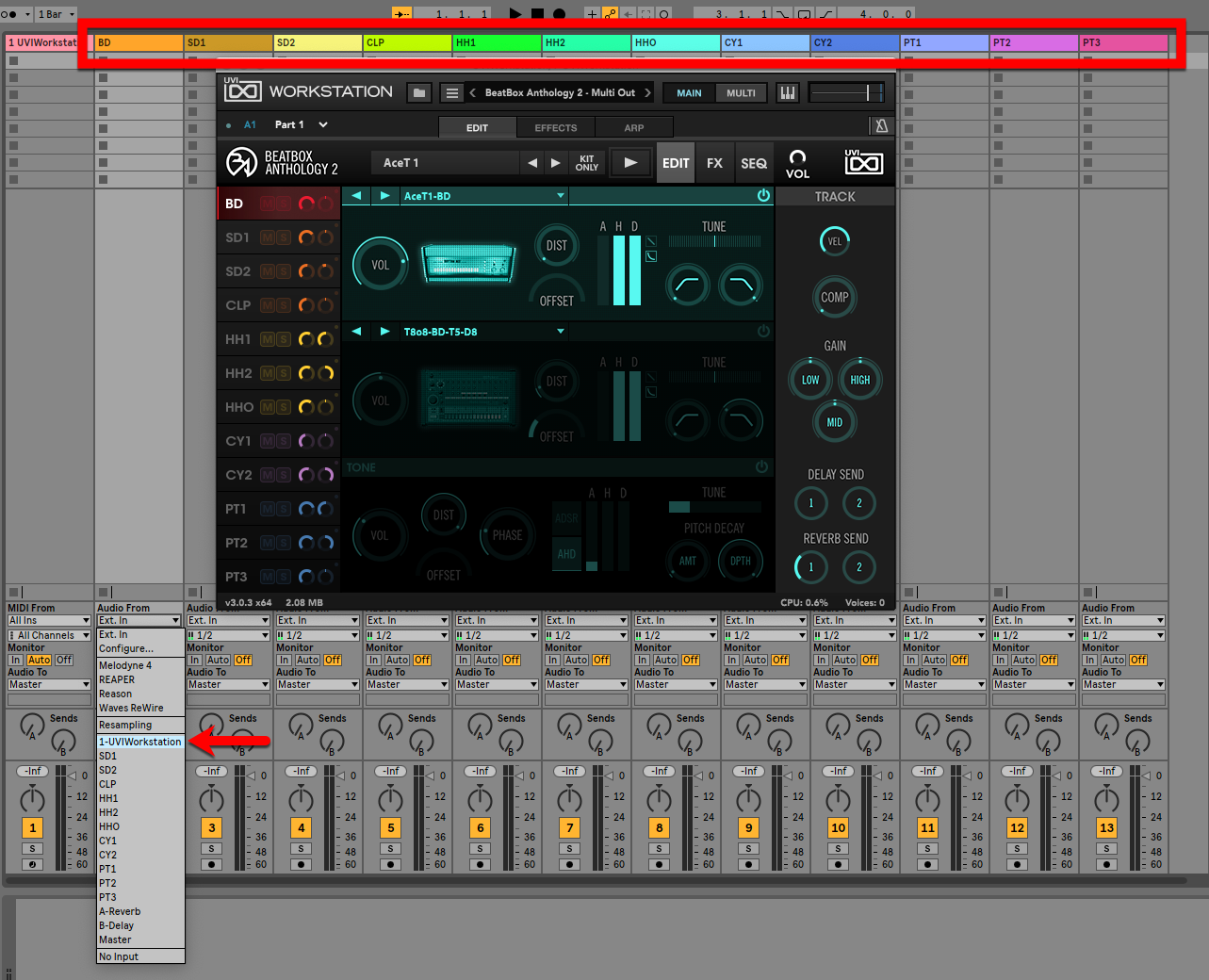Open the FX page of BeatBox Anthology
This screenshot has width=1209, height=980.
[x=714, y=163]
